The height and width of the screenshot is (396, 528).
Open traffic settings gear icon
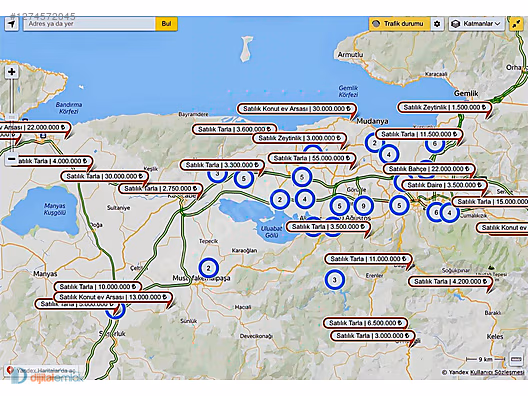tap(437, 24)
